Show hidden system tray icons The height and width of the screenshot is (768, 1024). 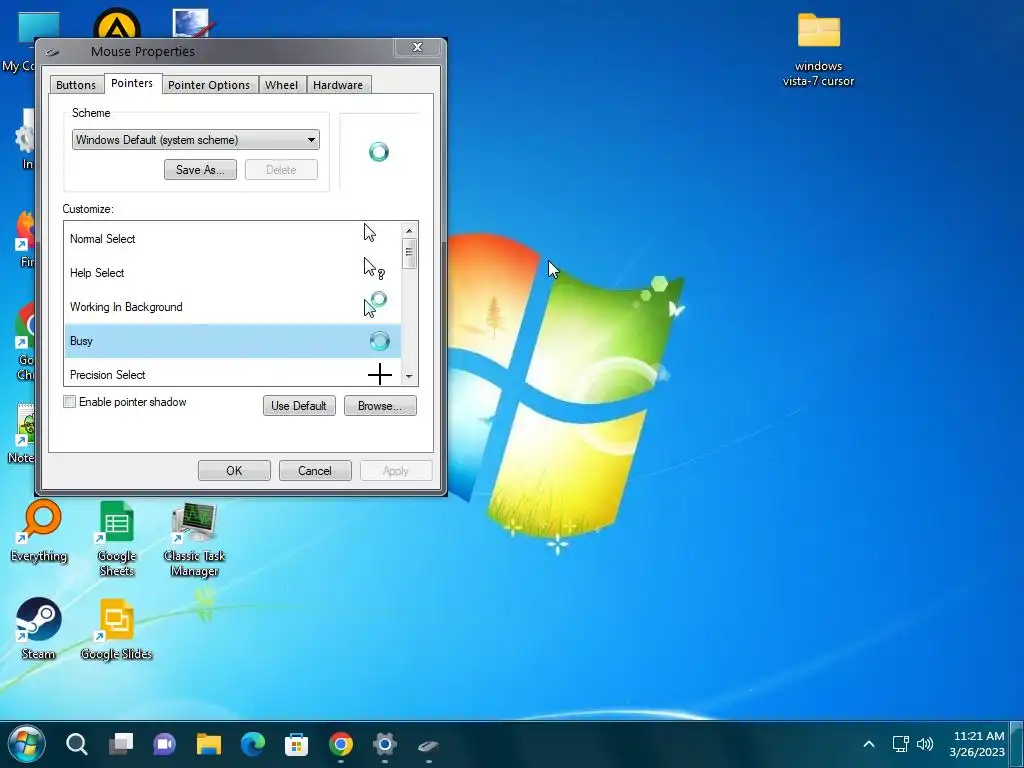click(869, 744)
